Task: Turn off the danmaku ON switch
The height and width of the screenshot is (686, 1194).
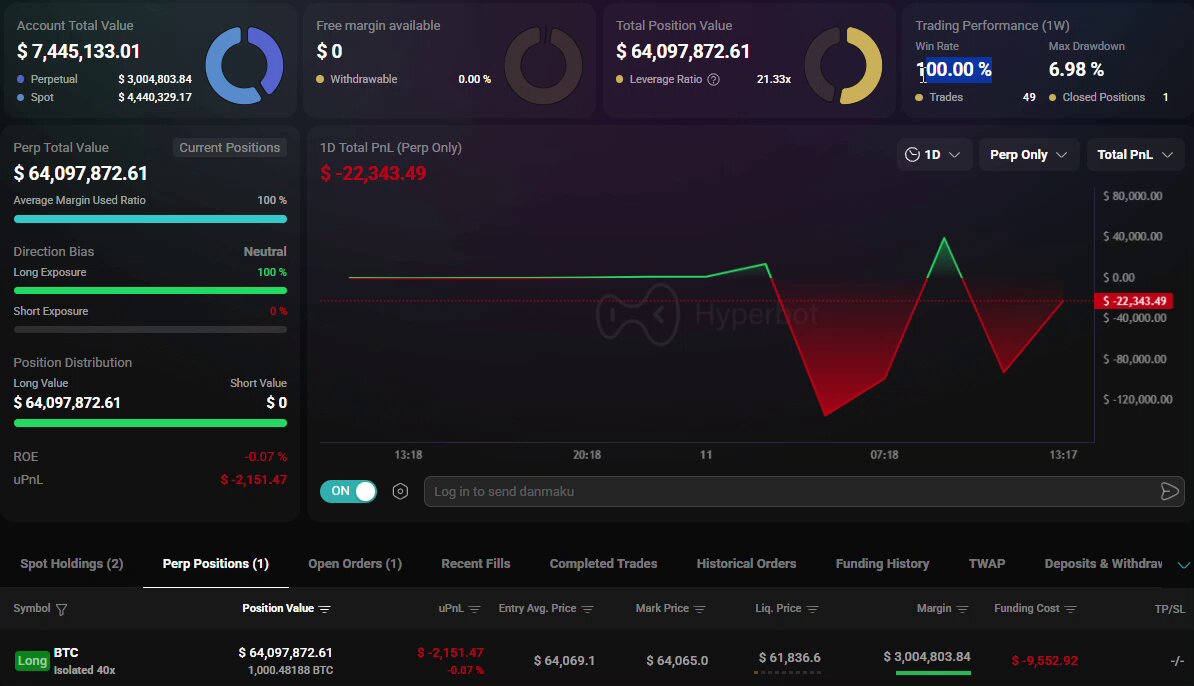Action: tap(349, 492)
